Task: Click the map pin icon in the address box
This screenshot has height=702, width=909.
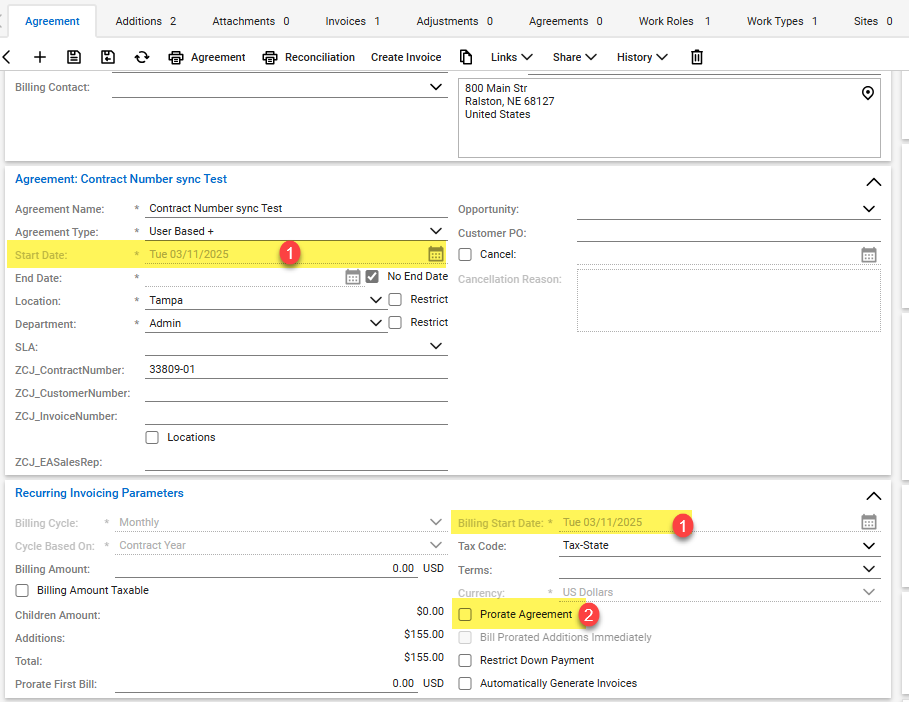Action: click(867, 93)
